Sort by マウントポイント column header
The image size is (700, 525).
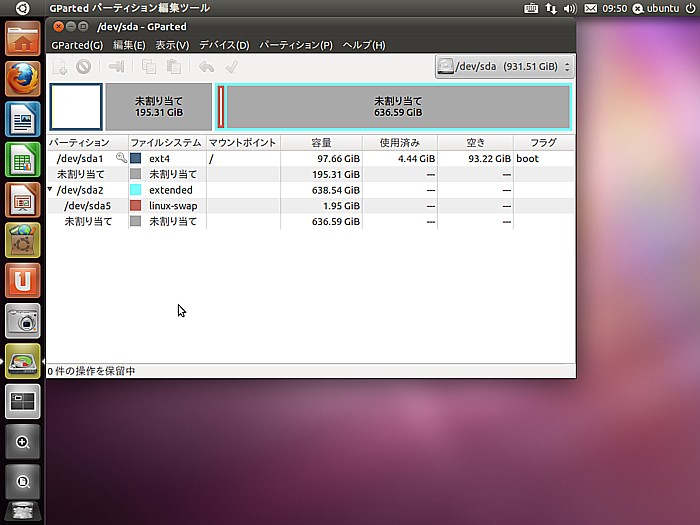pyautogui.click(x=244, y=142)
